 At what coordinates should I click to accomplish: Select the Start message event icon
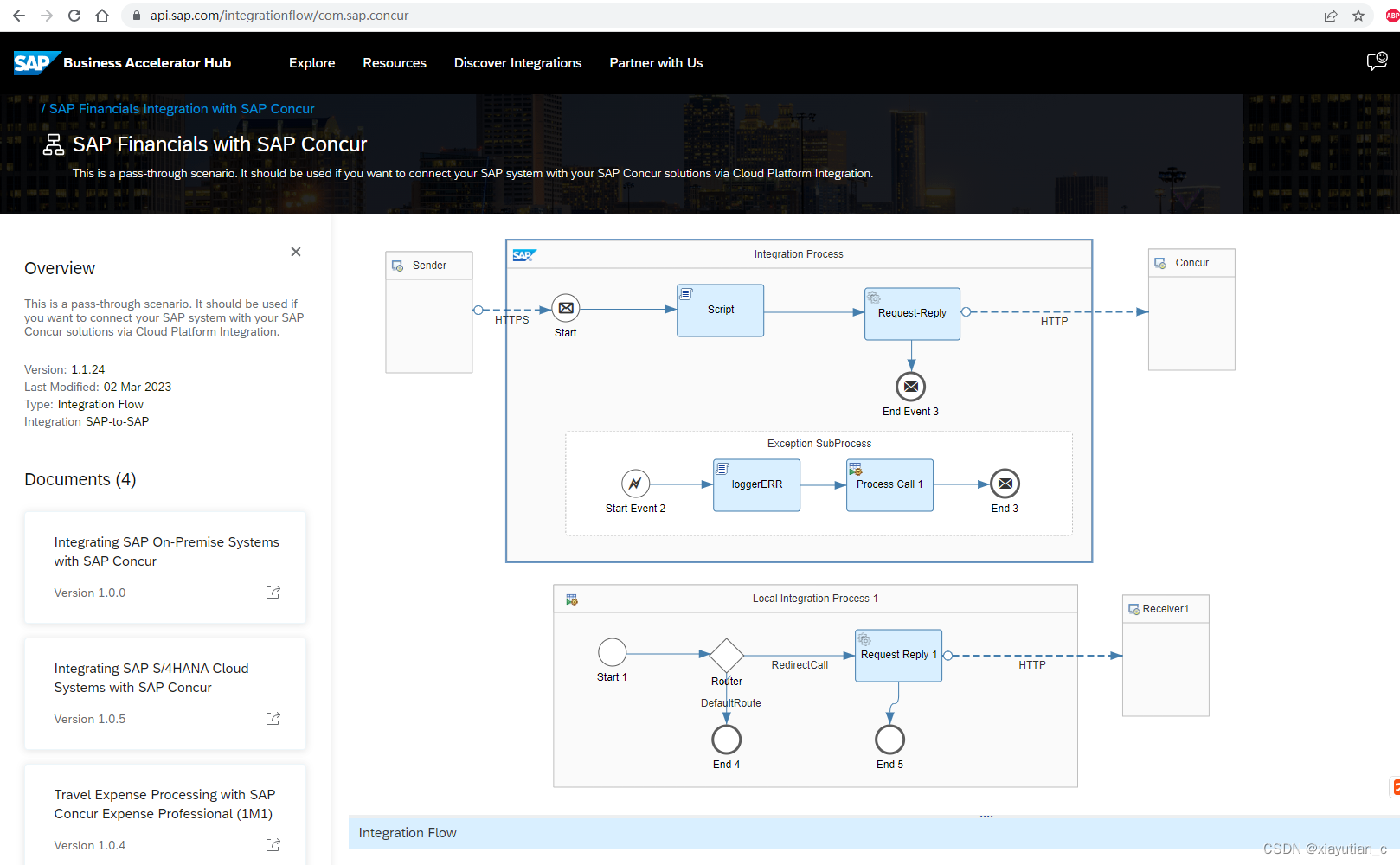click(566, 308)
